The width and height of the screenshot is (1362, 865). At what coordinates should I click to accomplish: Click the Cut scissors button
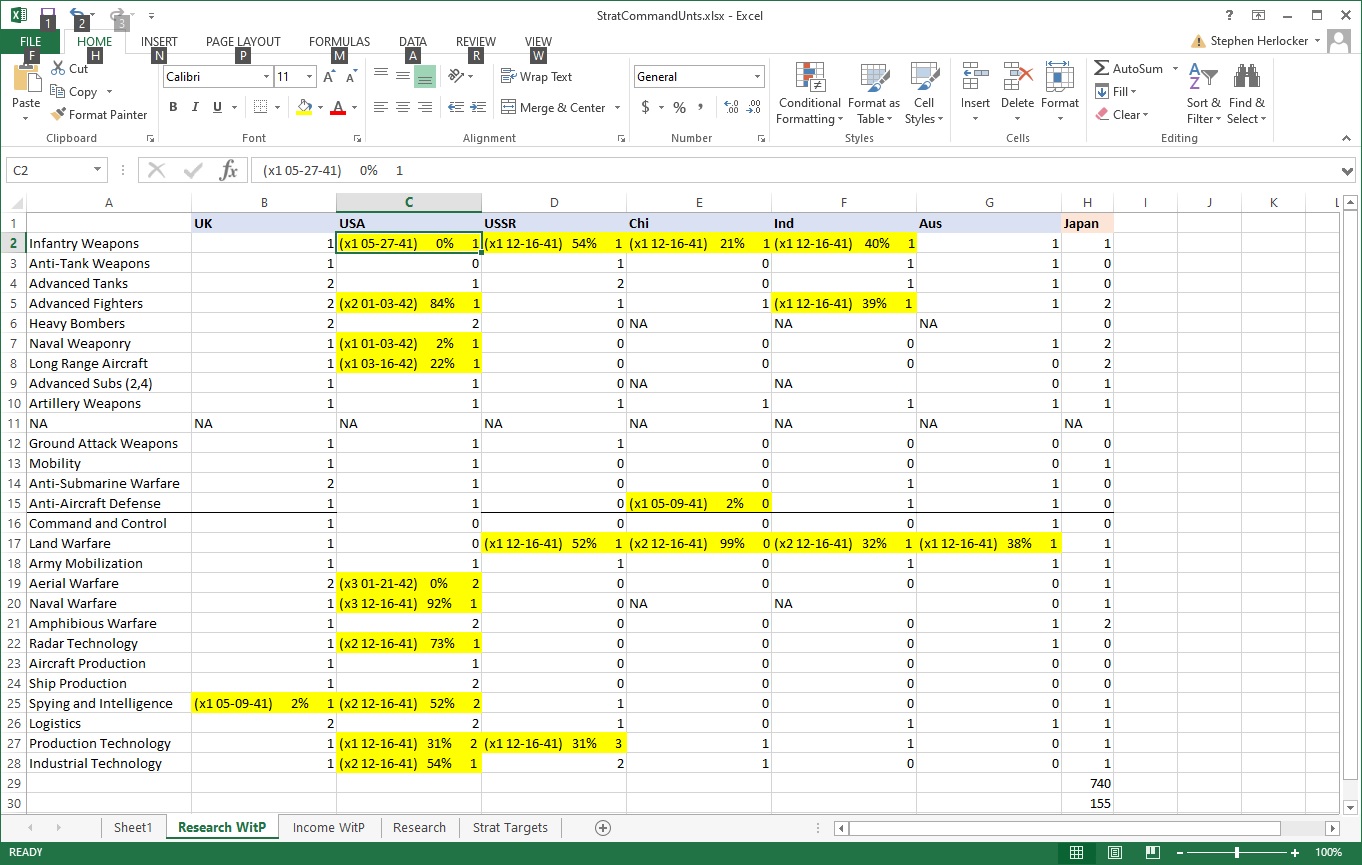click(69, 69)
